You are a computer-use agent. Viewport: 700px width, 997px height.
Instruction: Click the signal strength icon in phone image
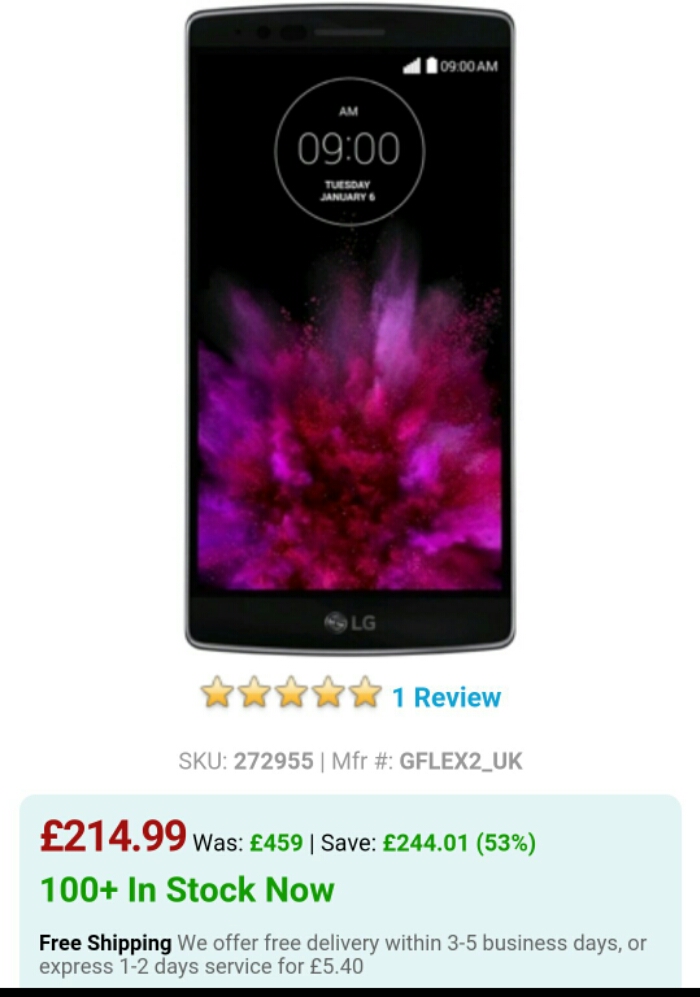(x=412, y=65)
